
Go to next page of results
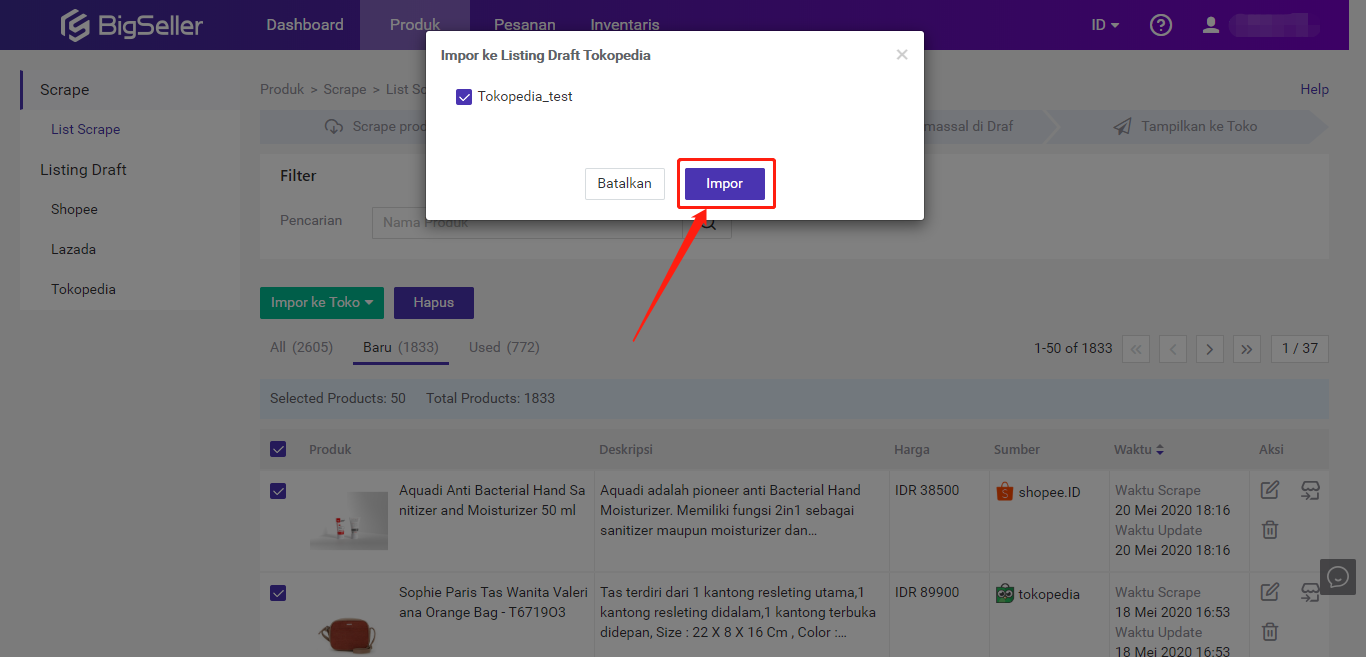pos(1210,348)
